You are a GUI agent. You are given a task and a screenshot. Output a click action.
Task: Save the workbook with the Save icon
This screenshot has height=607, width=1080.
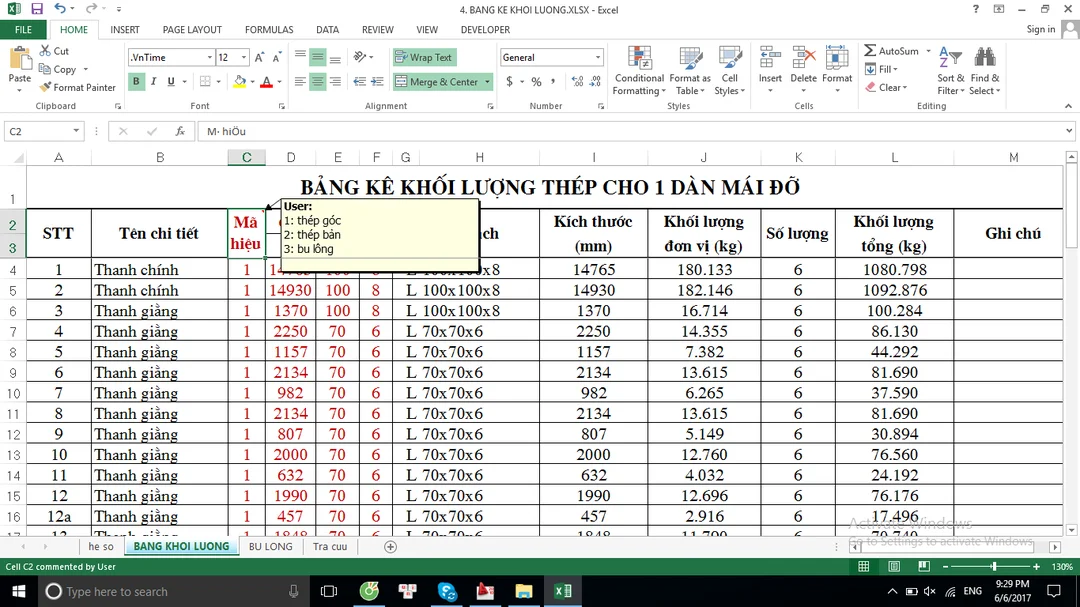click(37, 9)
